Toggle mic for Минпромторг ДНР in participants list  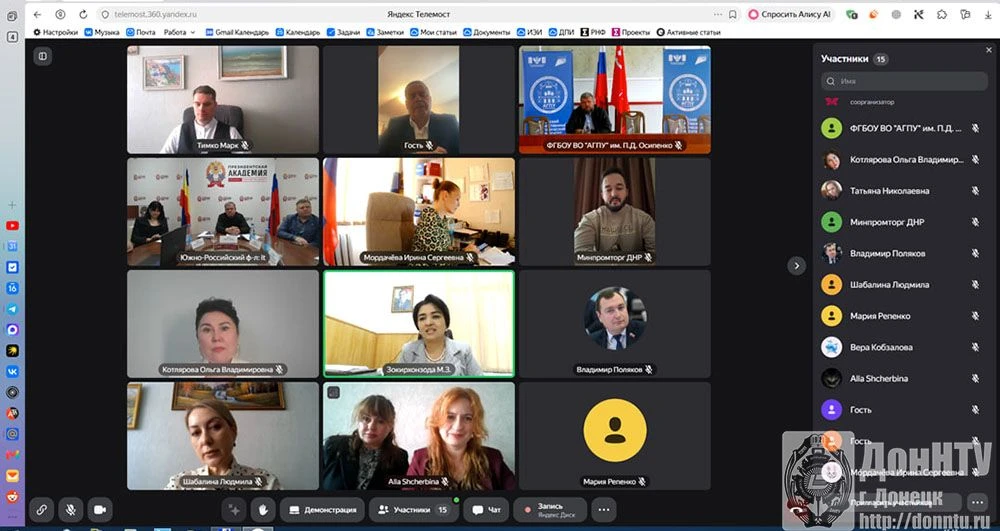[975, 222]
